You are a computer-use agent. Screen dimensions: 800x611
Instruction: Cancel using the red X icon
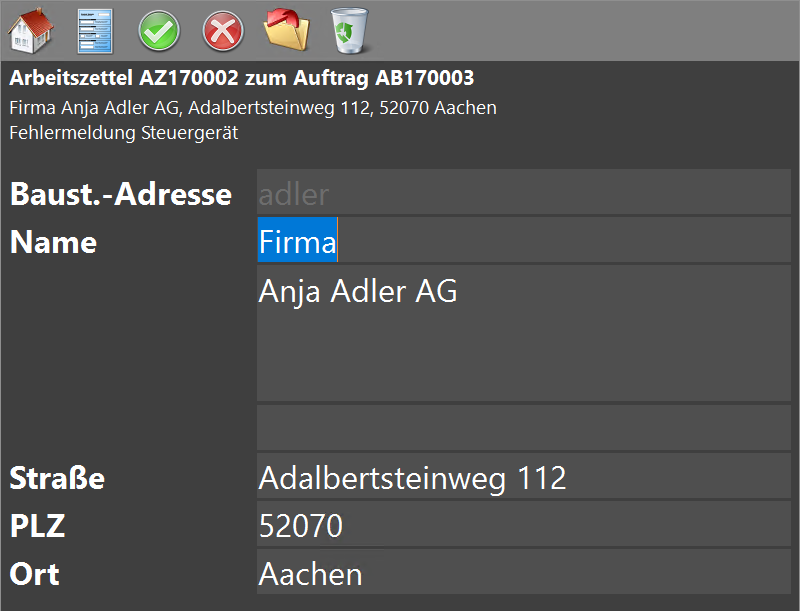click(223, 31)
